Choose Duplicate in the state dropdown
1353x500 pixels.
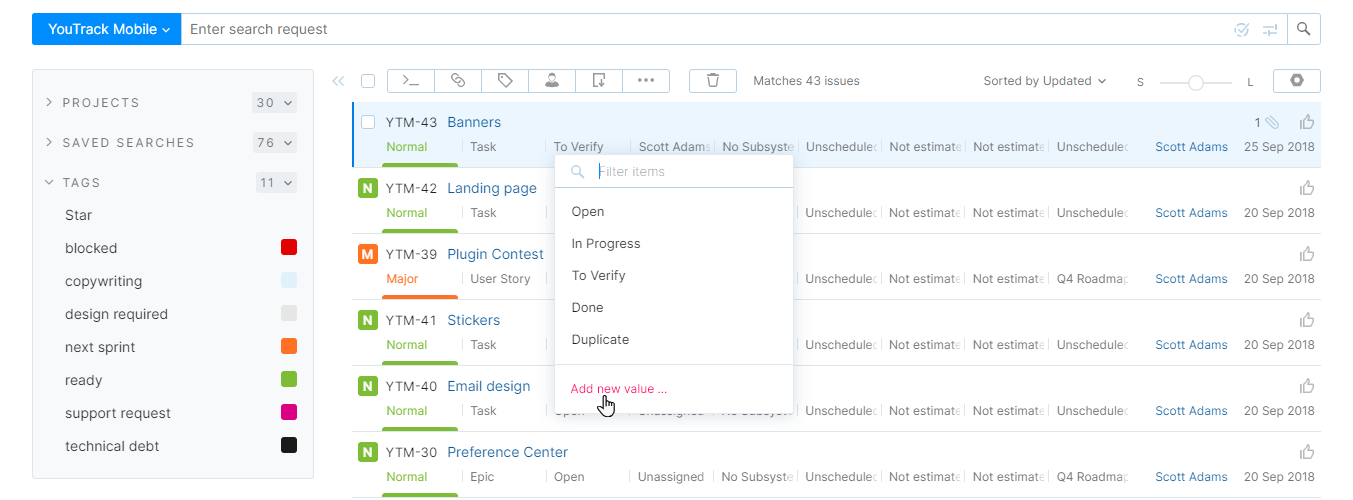tap(600, 340)
